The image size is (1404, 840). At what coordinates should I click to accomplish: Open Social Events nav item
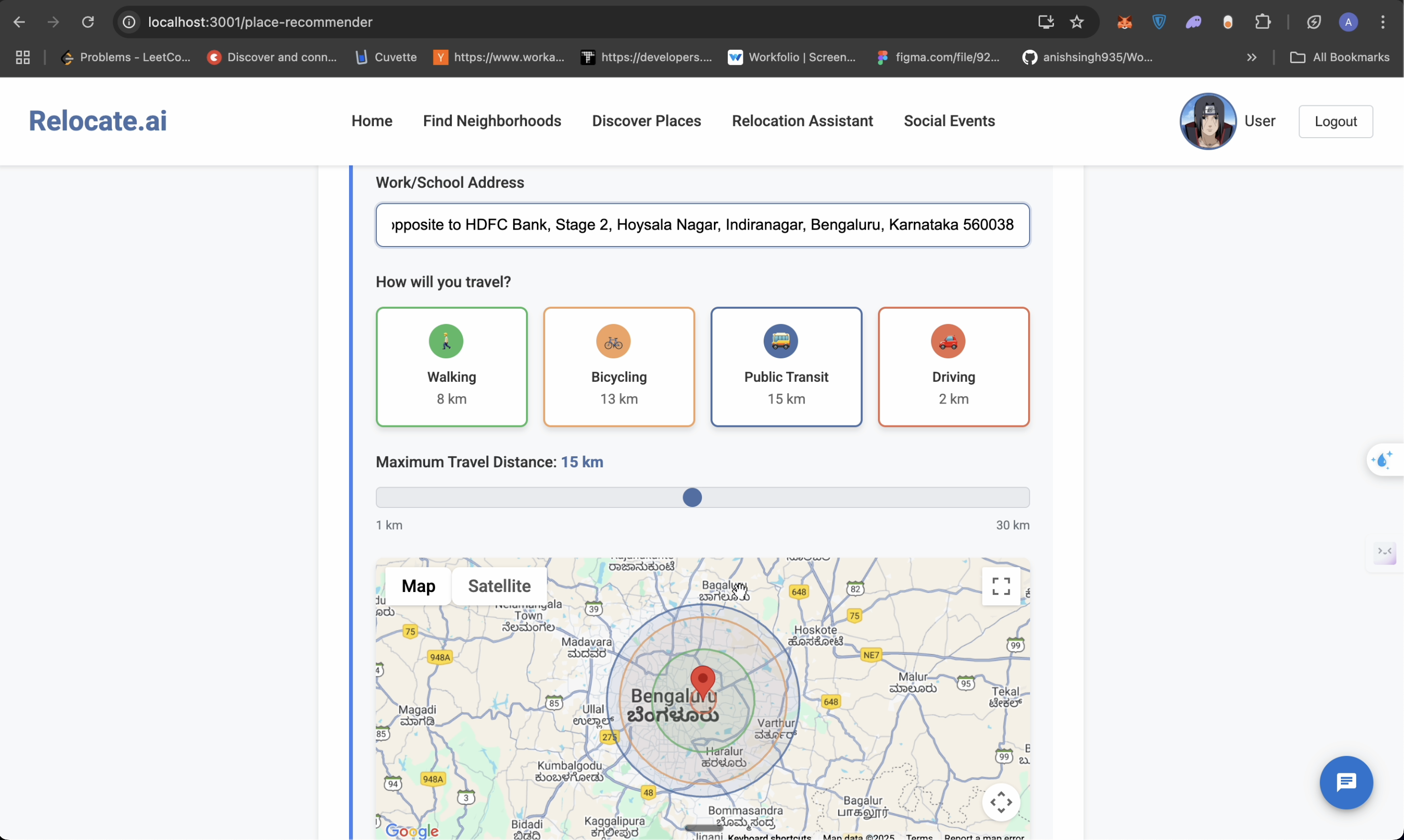pos(950,121)
